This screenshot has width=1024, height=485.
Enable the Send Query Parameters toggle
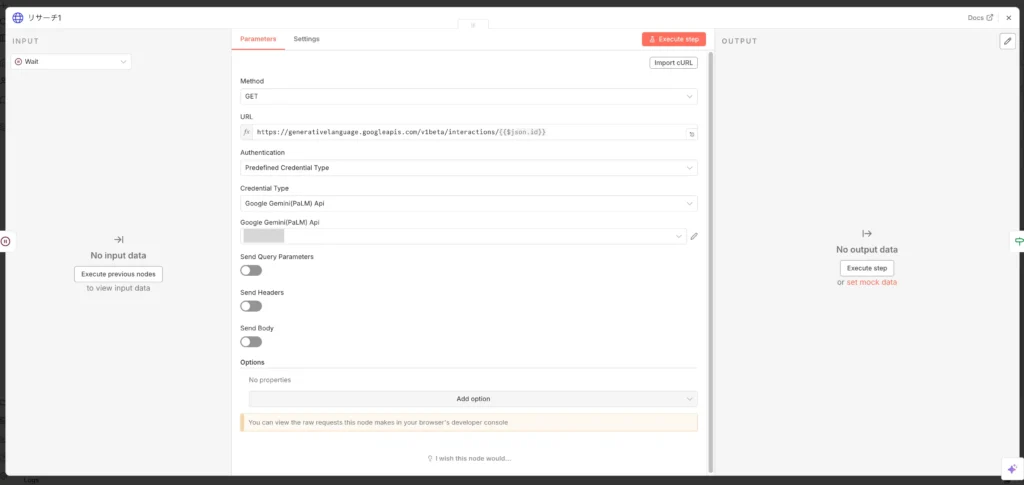click(251, 270)
